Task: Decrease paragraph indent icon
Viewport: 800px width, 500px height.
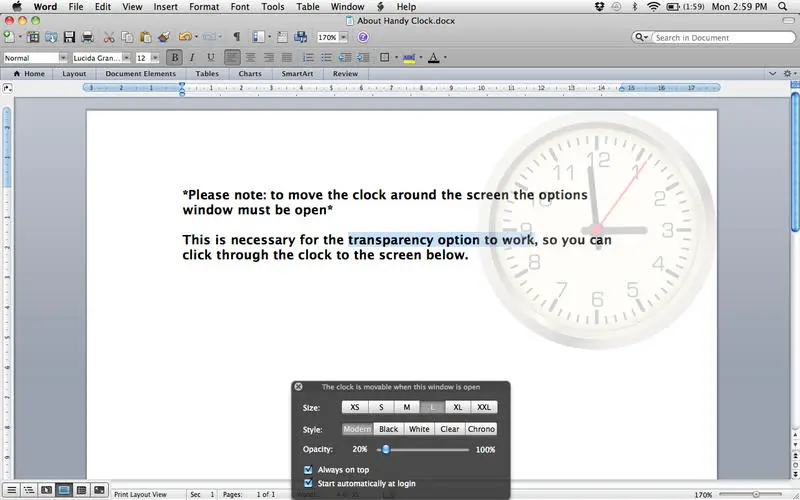Action: tap(345, 58)
